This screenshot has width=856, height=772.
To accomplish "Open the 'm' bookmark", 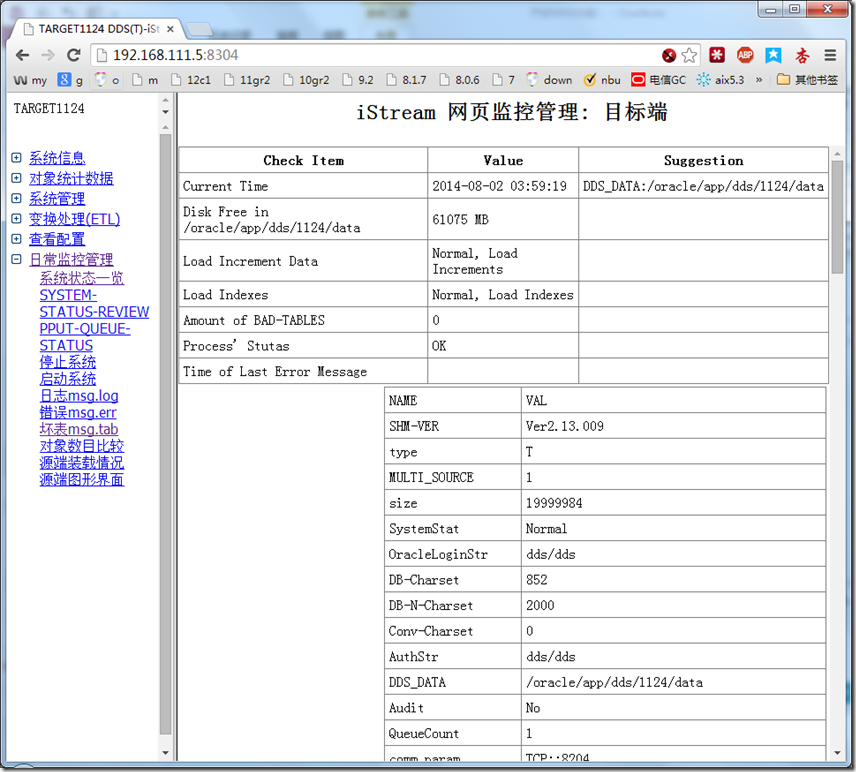I will (x=145, y=80).
